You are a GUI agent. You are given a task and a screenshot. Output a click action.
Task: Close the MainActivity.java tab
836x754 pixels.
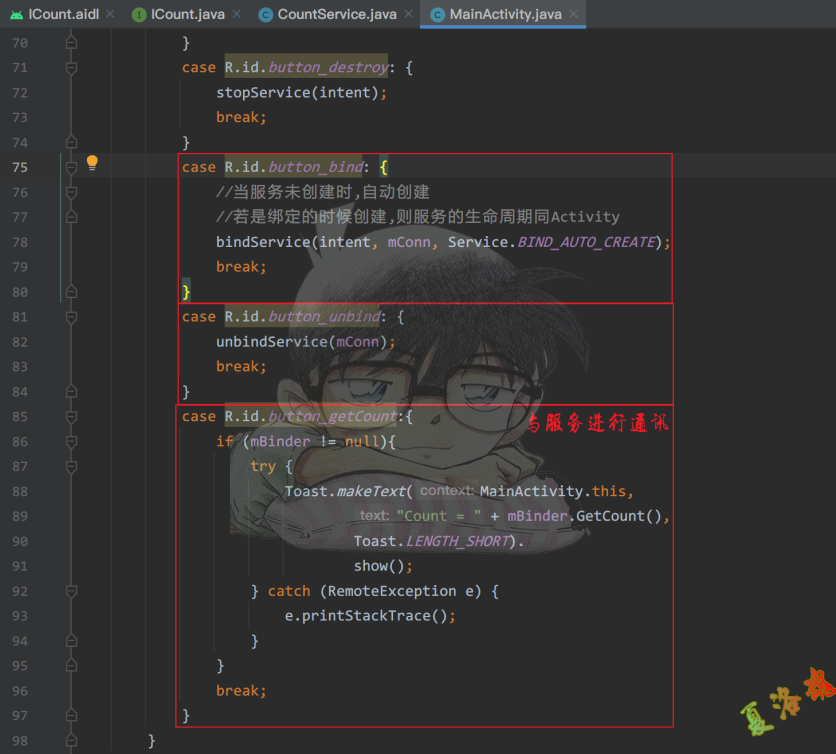coord(574,15)
